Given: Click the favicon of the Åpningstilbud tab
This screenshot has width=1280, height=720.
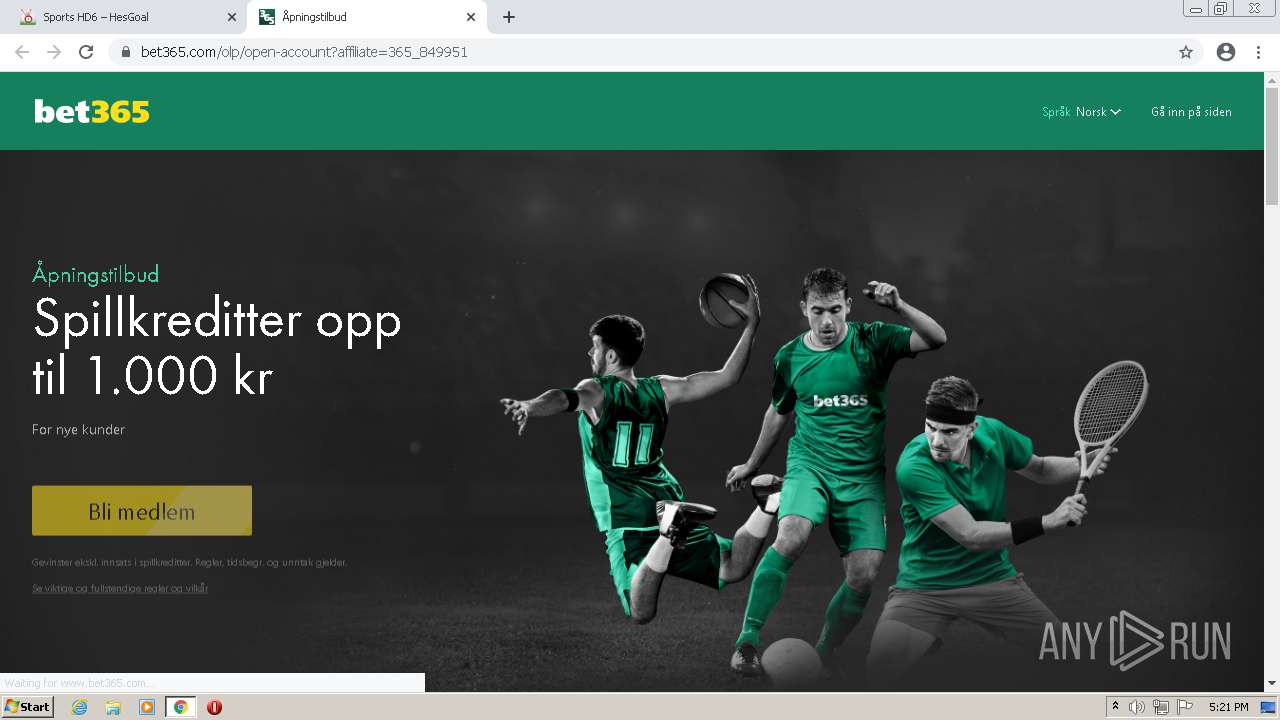Looking at the screenshot, I should (x=266, y=17).
